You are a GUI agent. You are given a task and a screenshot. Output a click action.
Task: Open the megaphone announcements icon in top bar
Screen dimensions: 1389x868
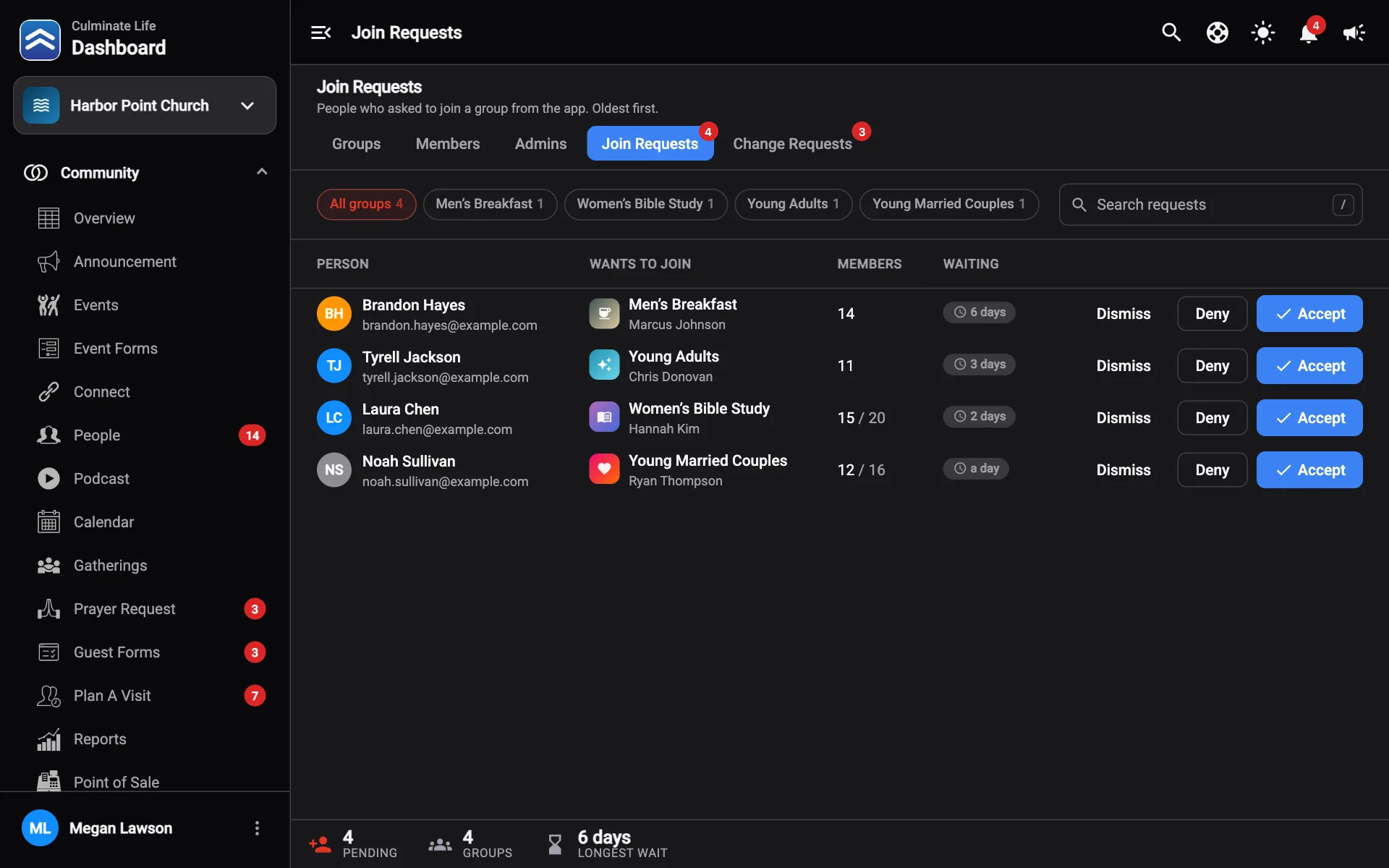click(x=1354, y=33)
